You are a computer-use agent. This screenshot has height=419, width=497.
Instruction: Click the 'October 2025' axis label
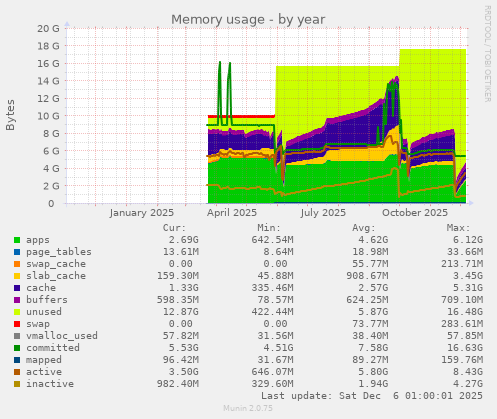[x=415, y=213]
